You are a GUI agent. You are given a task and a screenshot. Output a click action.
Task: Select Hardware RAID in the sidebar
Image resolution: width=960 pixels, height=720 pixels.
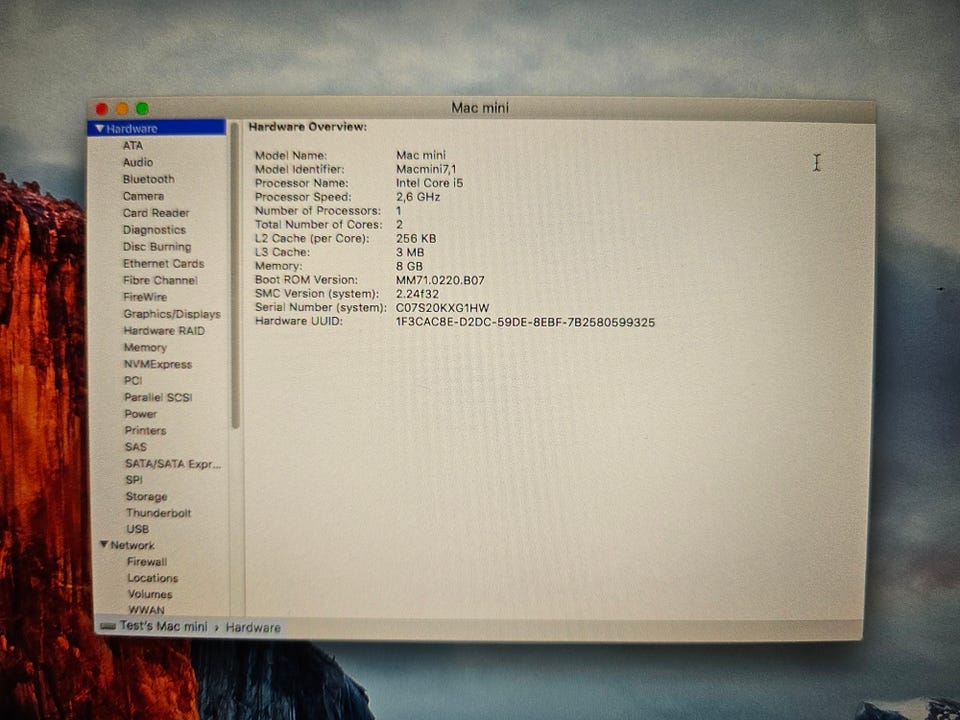pyautogui.click(x=164, y=331)
